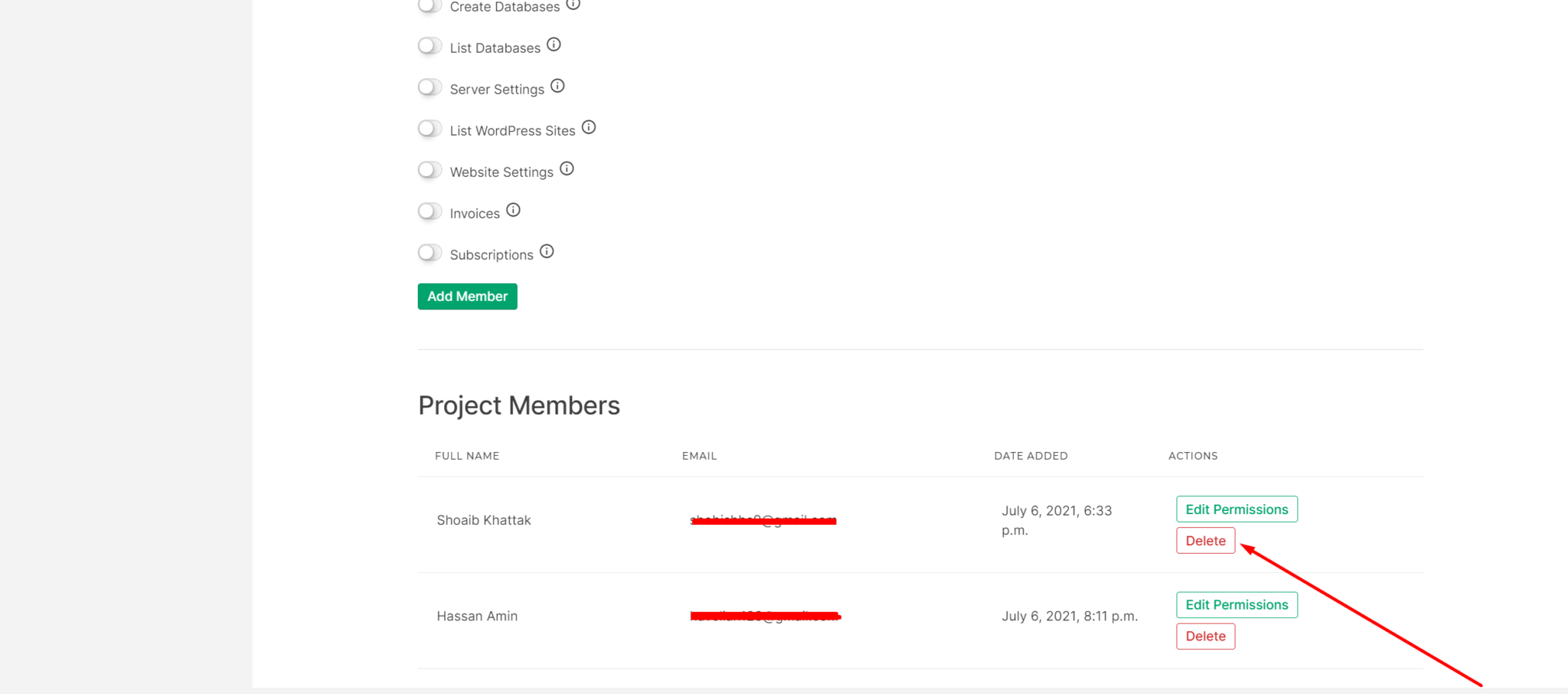
Task: Delete Shoaib Khattak from project members
Action: (x=1205, y=540)
